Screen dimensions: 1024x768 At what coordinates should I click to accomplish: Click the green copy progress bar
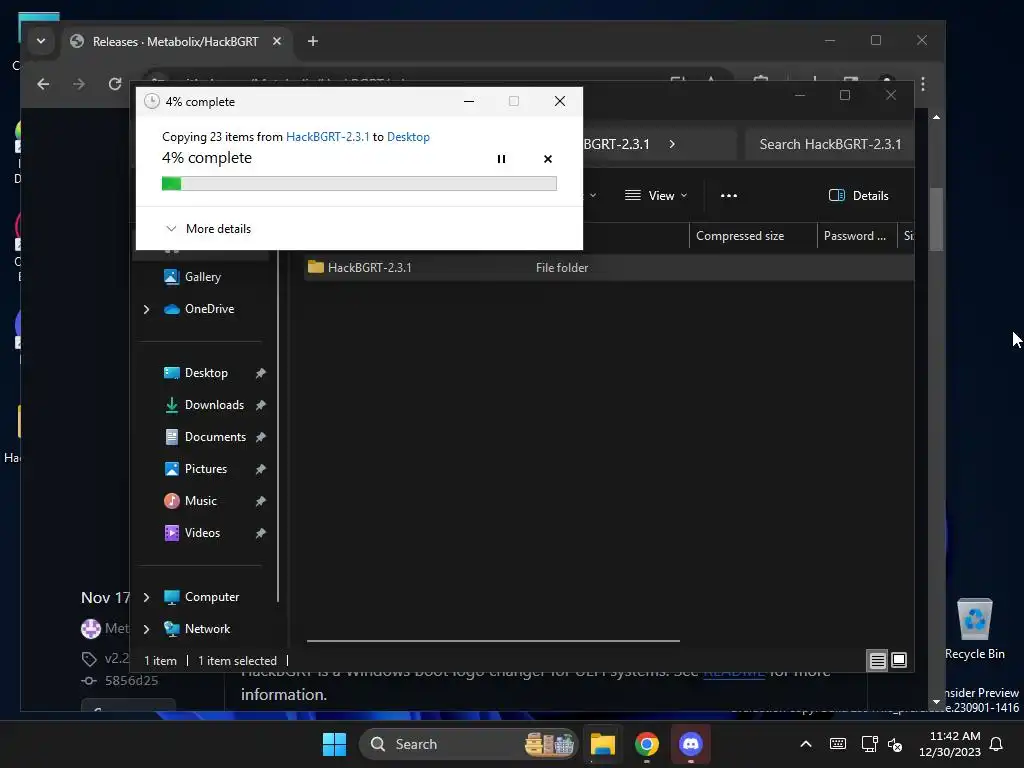click(359, 184)
